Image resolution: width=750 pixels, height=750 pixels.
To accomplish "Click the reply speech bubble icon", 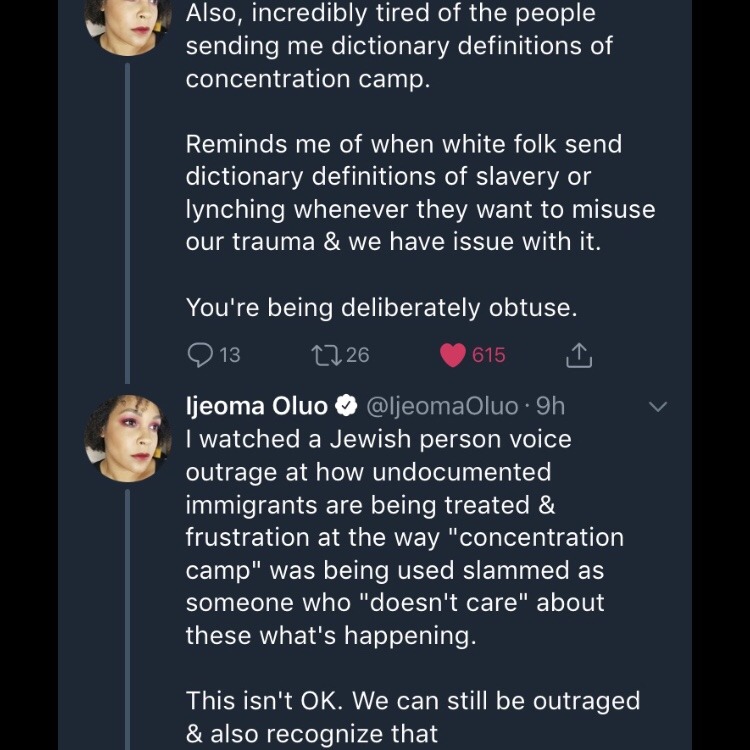I will tap(201, 355).
